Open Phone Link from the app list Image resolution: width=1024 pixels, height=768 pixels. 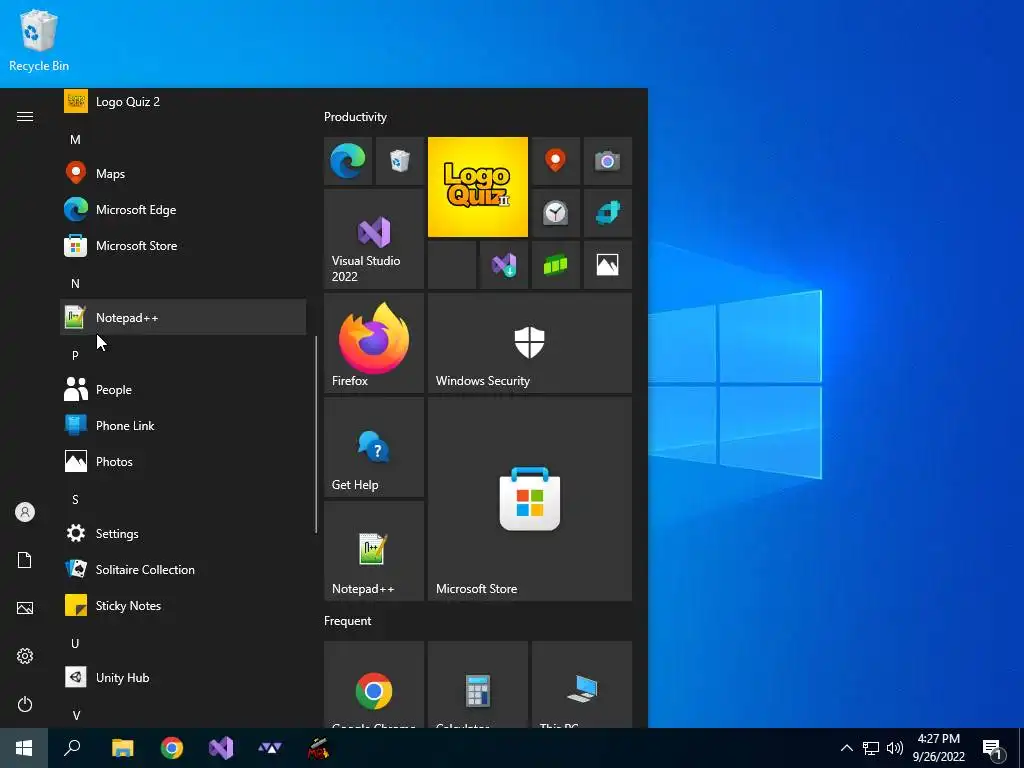coord(183,426)
